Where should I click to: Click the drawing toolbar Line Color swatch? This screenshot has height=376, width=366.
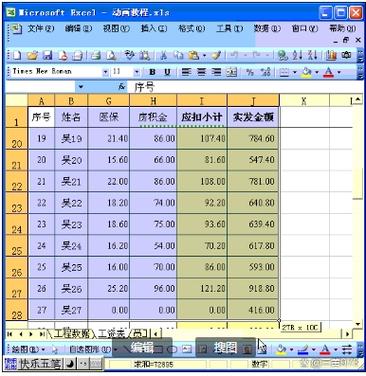tap(303, 350)
